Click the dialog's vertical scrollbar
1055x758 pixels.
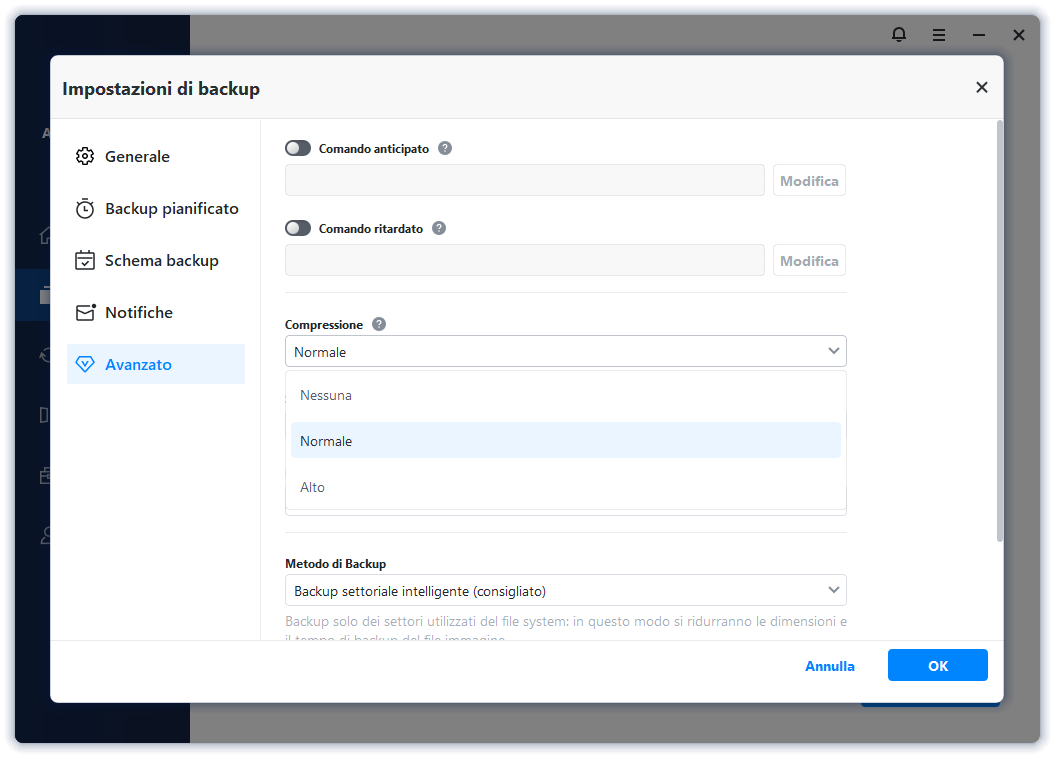tap(998, 330)
